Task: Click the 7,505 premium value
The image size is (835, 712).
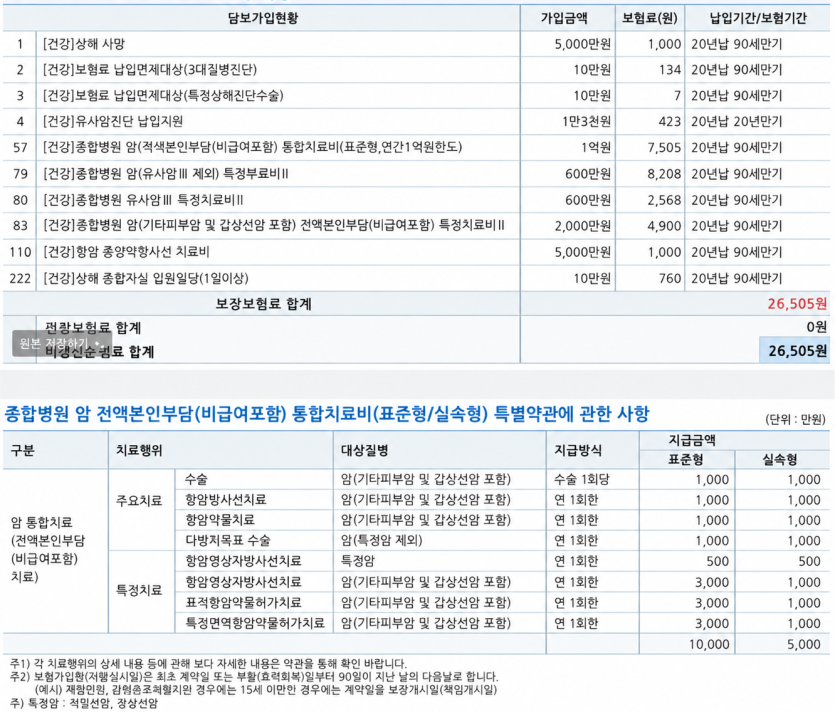Action: pos(664,148)
